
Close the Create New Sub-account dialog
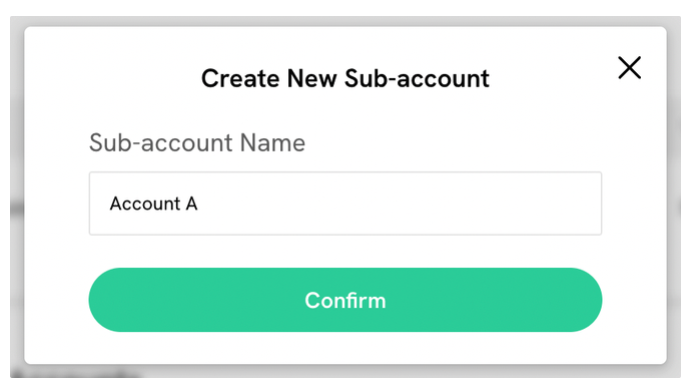629,68
